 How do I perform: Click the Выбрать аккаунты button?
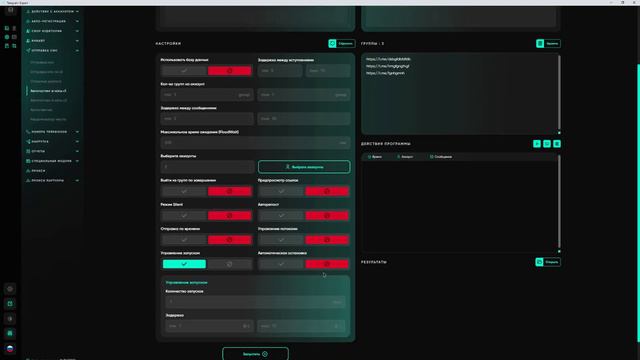(x=304, y=167)
